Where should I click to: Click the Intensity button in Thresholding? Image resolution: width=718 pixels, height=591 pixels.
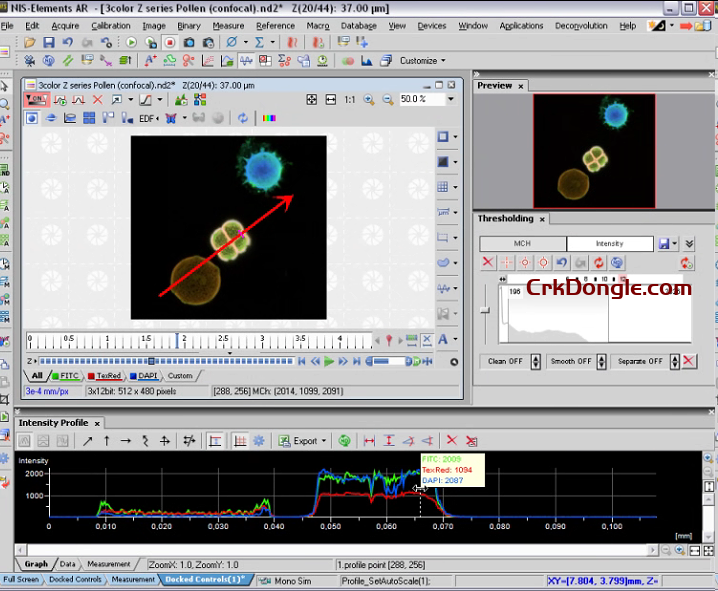609,244
